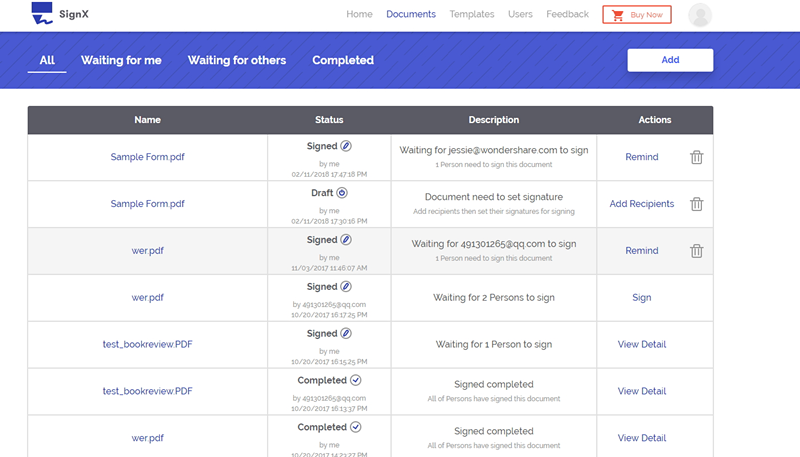Click Remind for the first Sample Form.pdf
The height and width of the screenshot is (457, 800).
pos(641,157)
